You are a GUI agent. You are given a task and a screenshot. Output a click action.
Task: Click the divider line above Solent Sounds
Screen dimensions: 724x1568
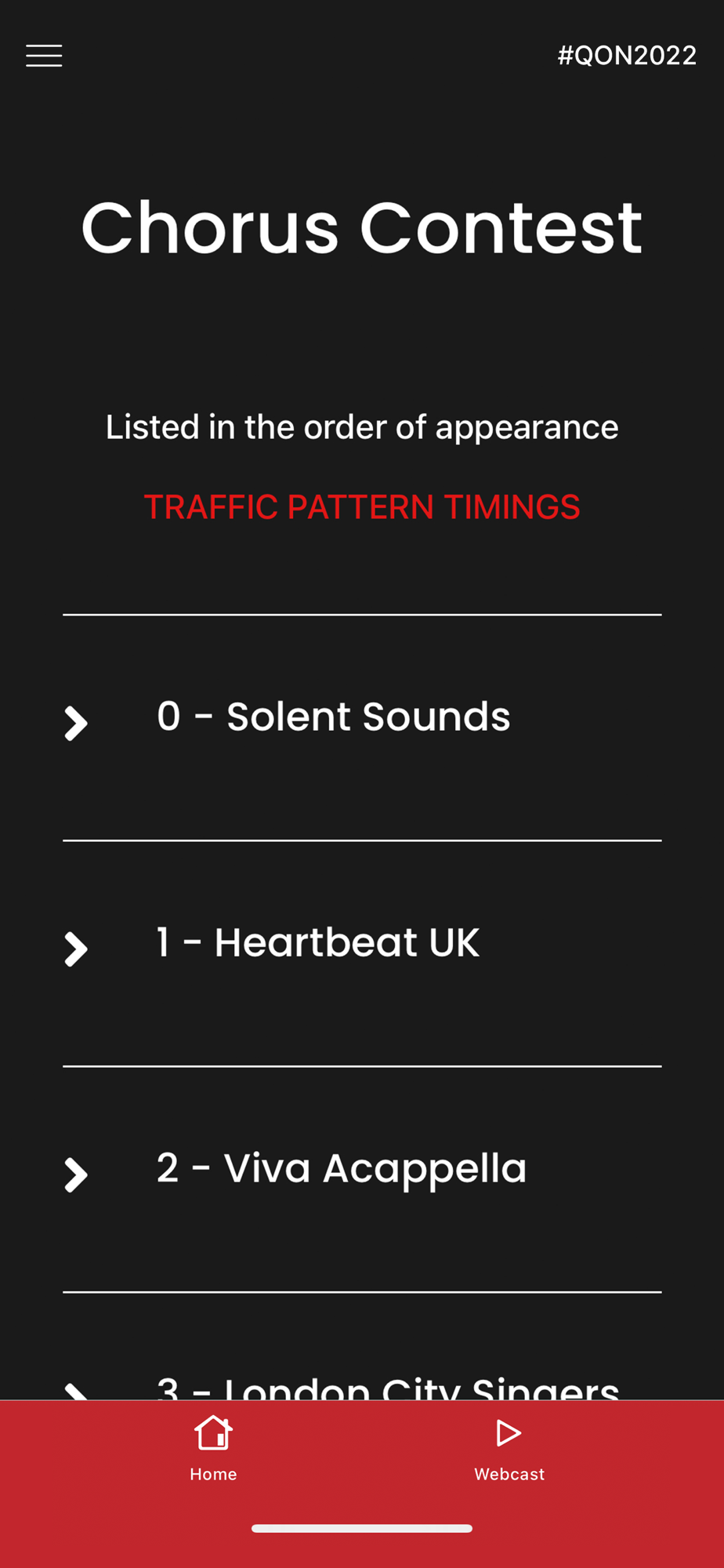tap(362, 615)
